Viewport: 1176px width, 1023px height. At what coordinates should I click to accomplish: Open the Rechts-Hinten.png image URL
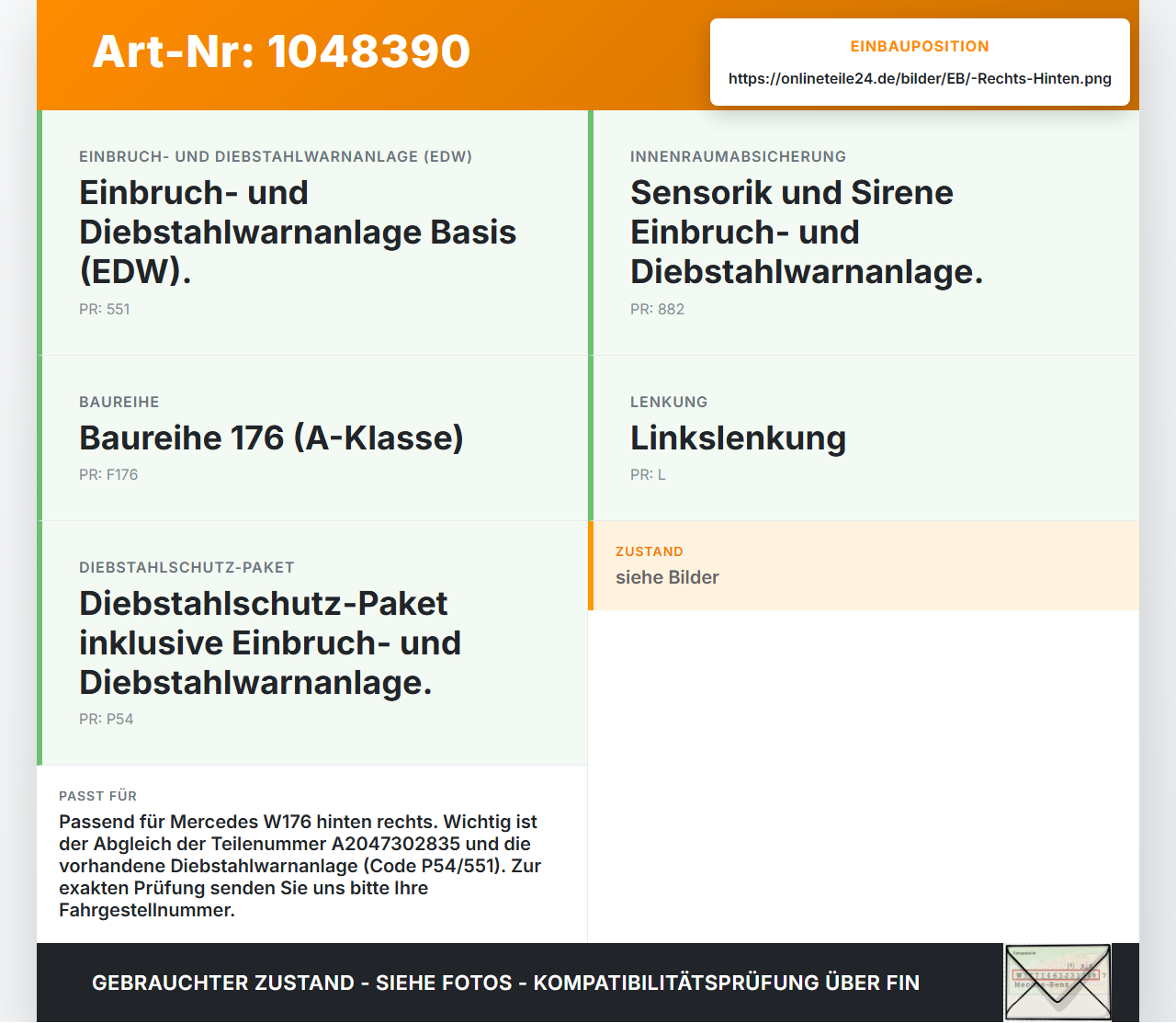tap(920, 78)
